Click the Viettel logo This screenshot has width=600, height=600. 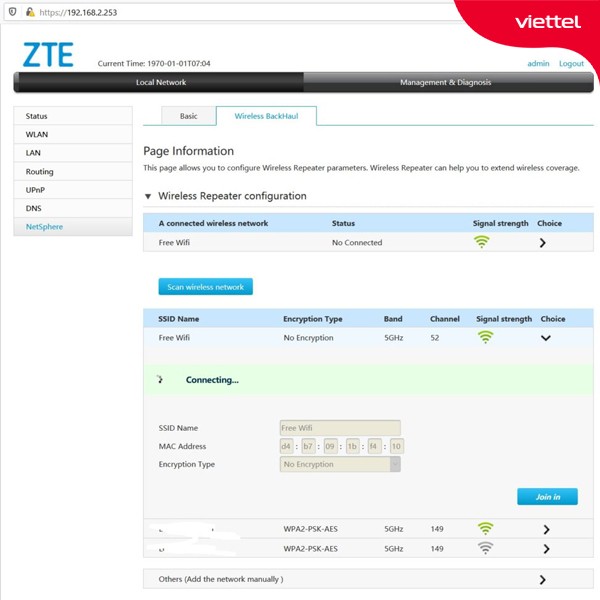547,22
